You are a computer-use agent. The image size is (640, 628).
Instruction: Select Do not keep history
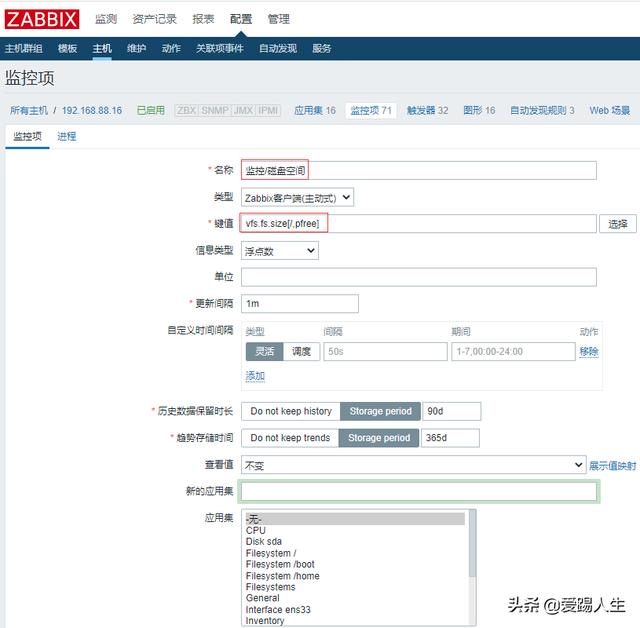coord(291,411)
